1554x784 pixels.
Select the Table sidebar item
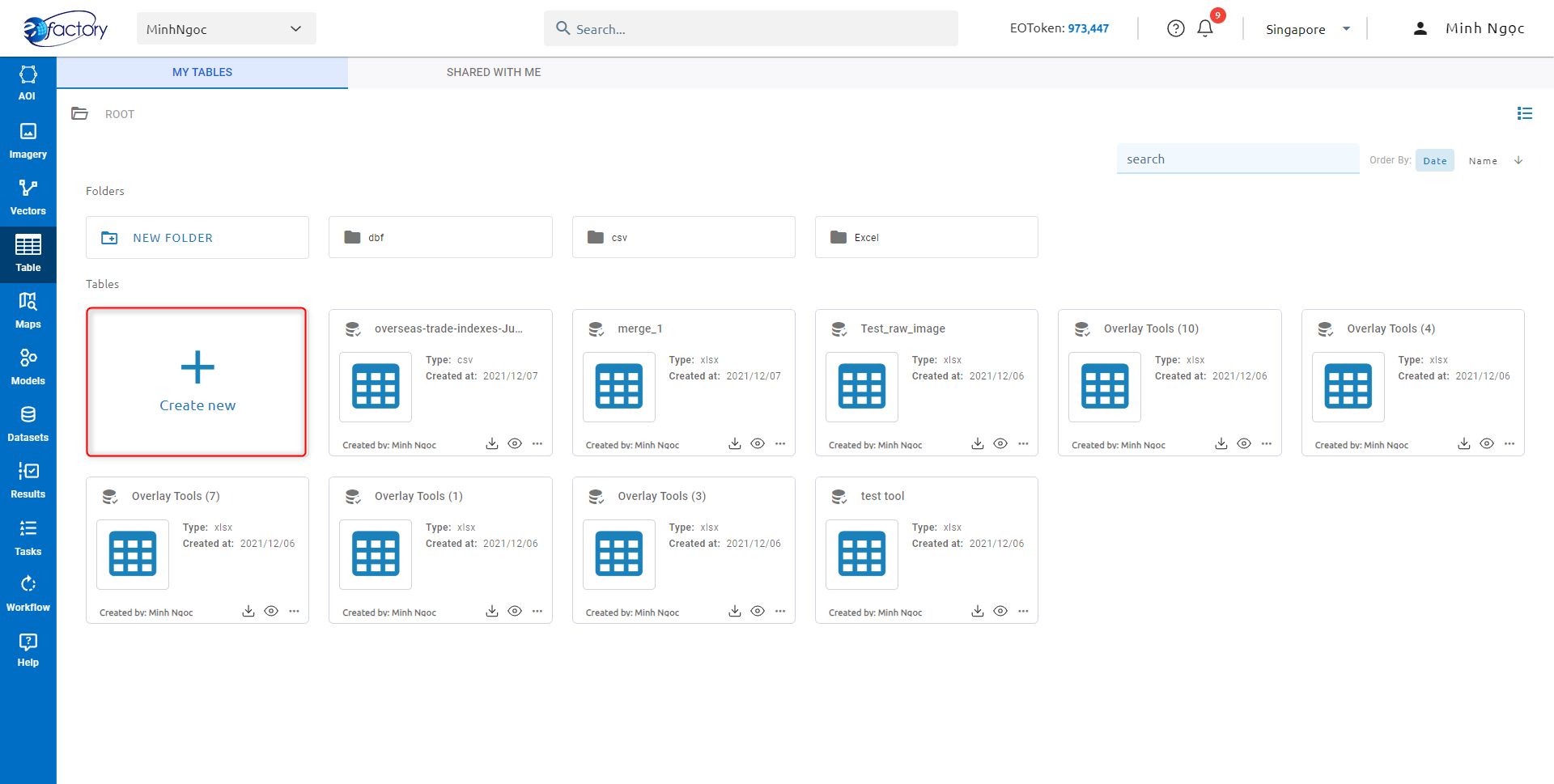[28, 254]
